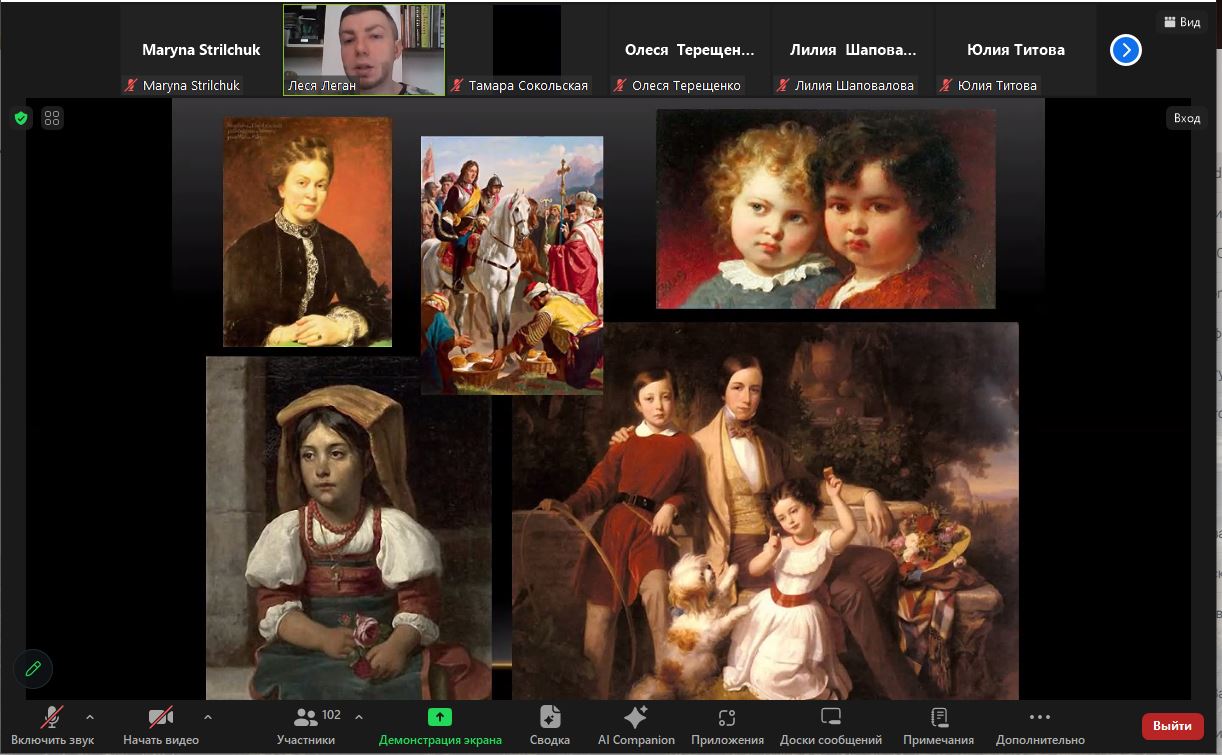
Task: Open the grid view icon beside shield
Action: 52,119
